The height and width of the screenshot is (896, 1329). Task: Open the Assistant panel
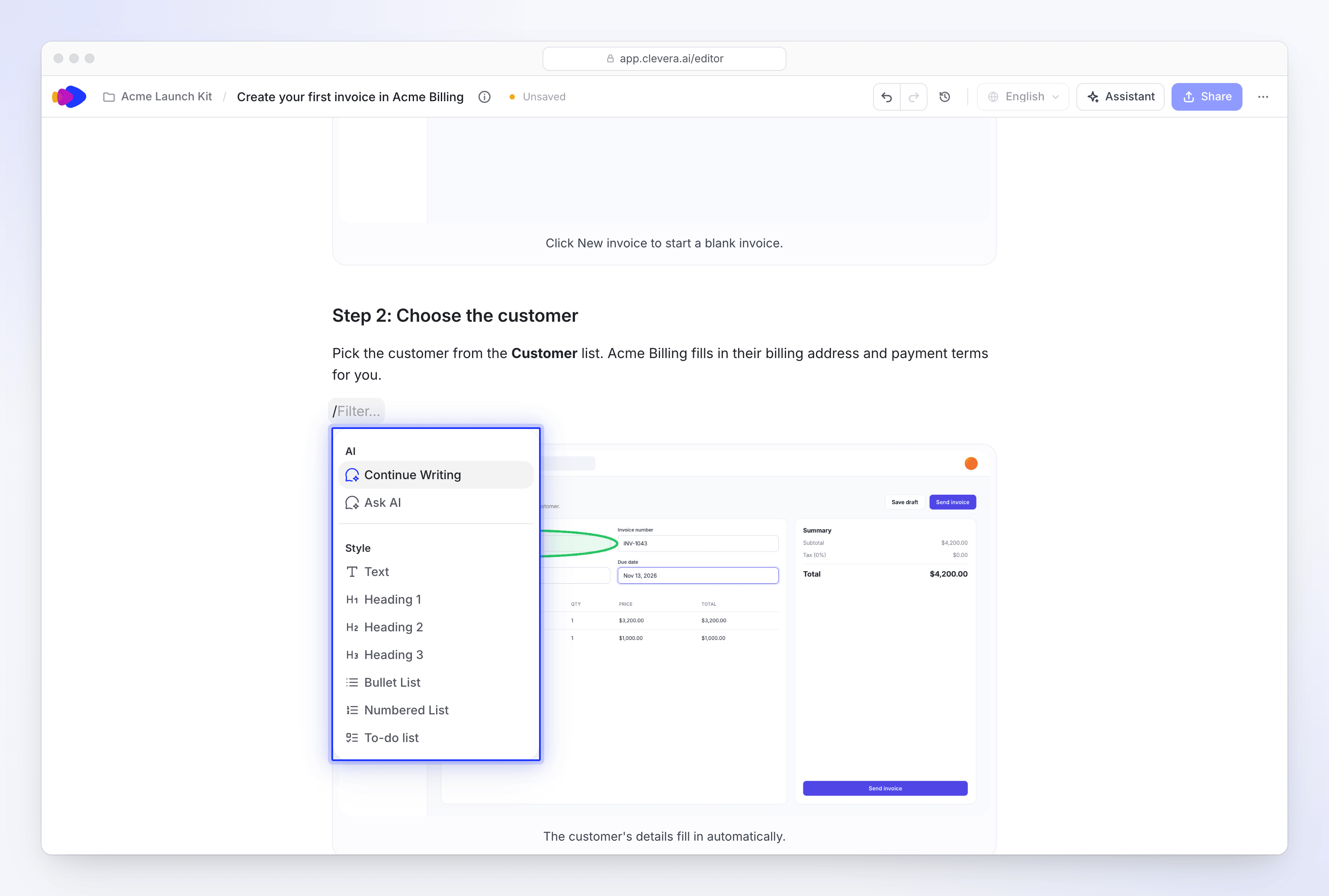coord(1120,96)
